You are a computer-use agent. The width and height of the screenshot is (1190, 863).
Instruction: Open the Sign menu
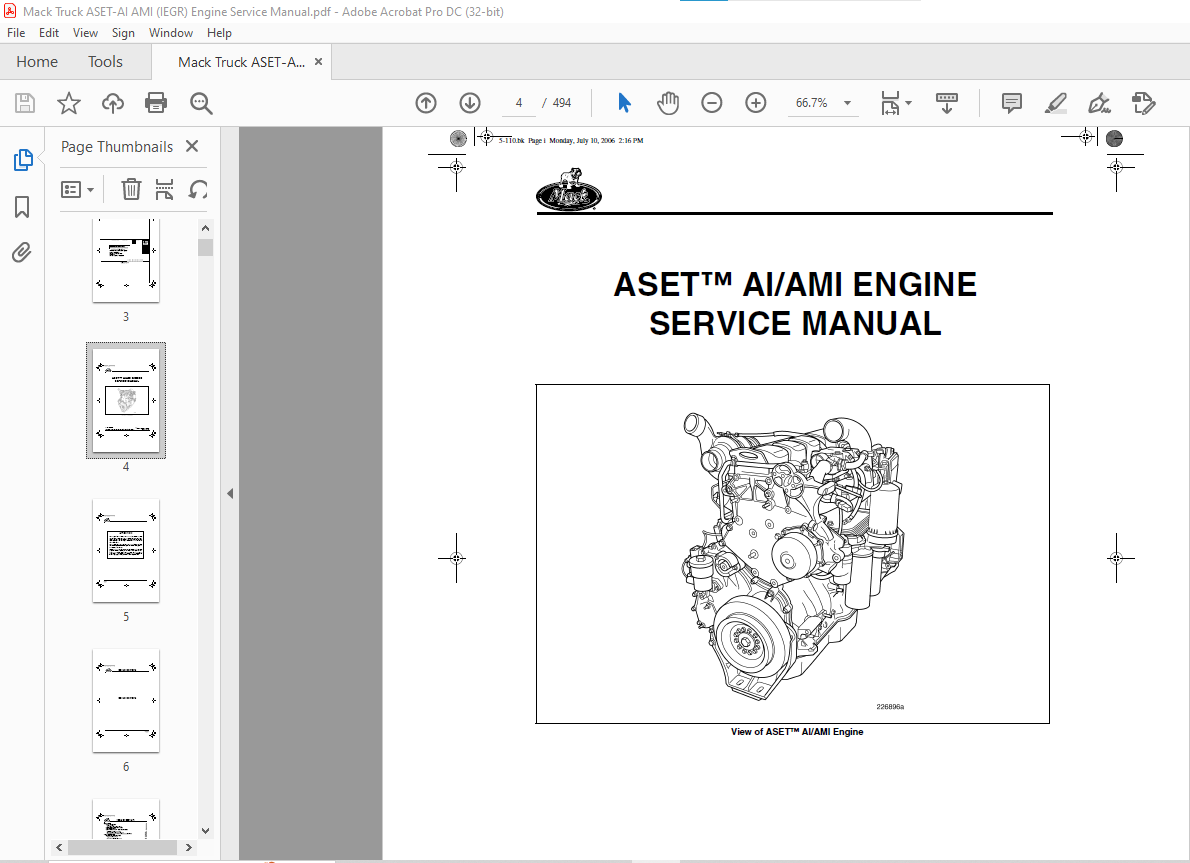[123, 33]
